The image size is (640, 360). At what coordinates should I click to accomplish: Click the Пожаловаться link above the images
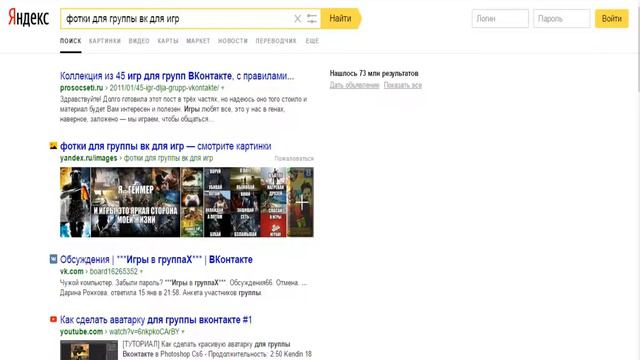tap(294, 158)
